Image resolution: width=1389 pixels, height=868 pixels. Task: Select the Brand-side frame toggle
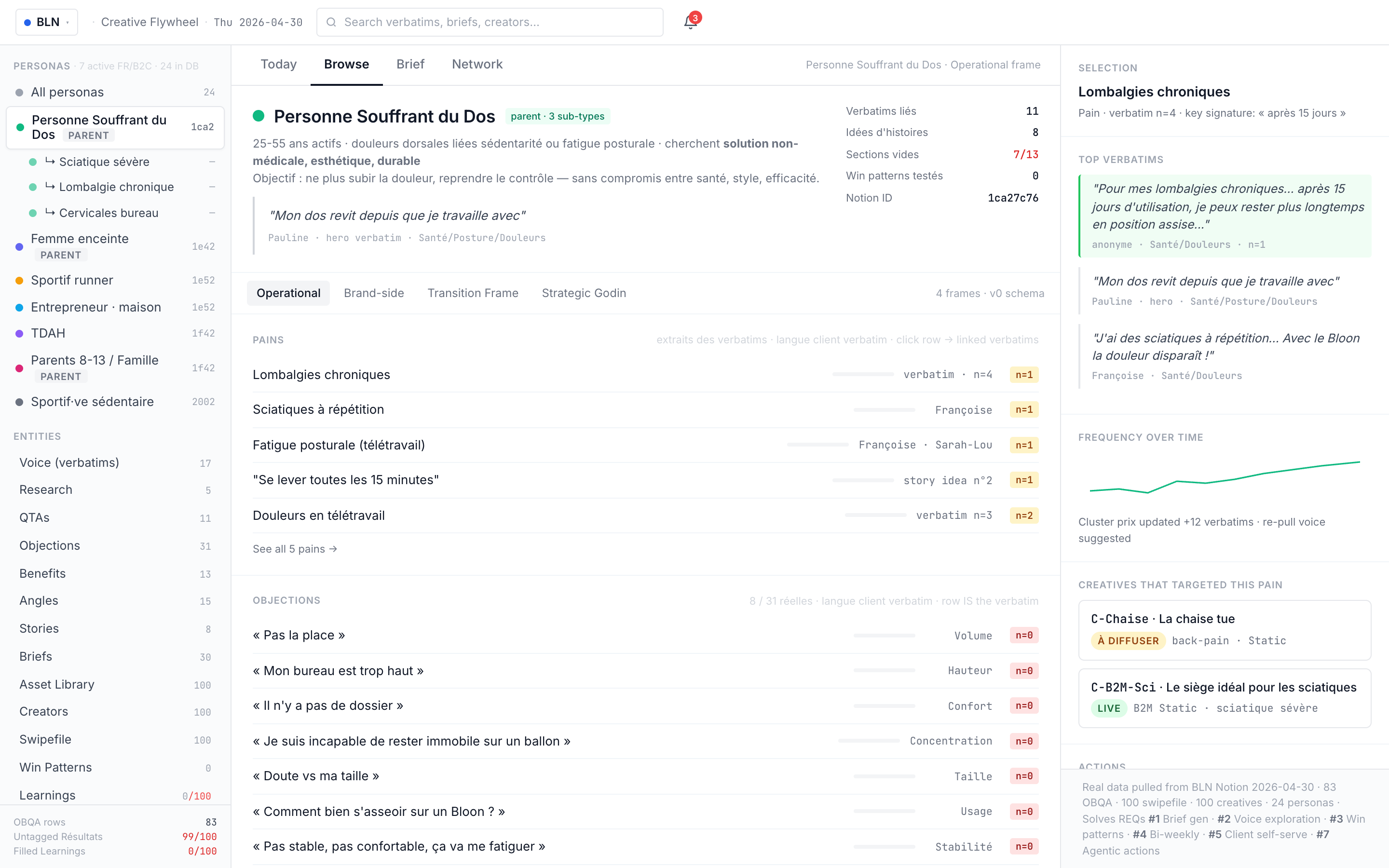coord(374,293)
